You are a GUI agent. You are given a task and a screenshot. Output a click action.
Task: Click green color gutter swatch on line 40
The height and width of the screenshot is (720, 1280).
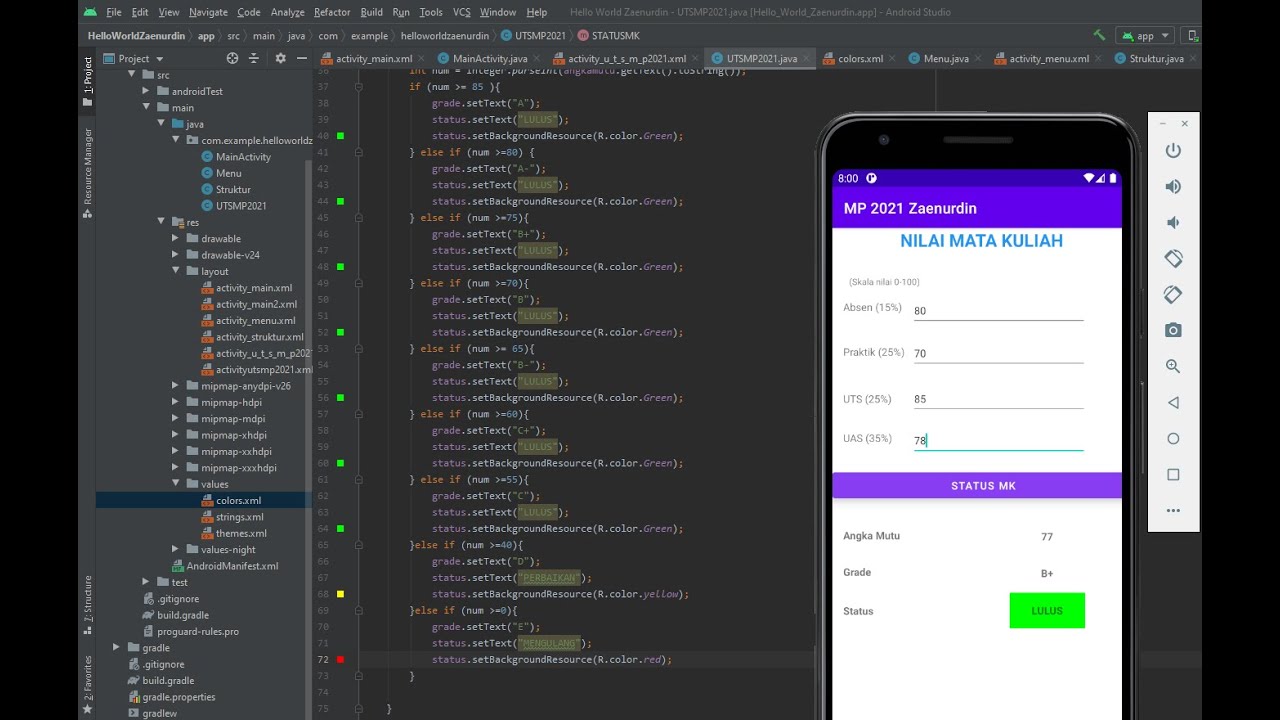click(x=341, y=136)
